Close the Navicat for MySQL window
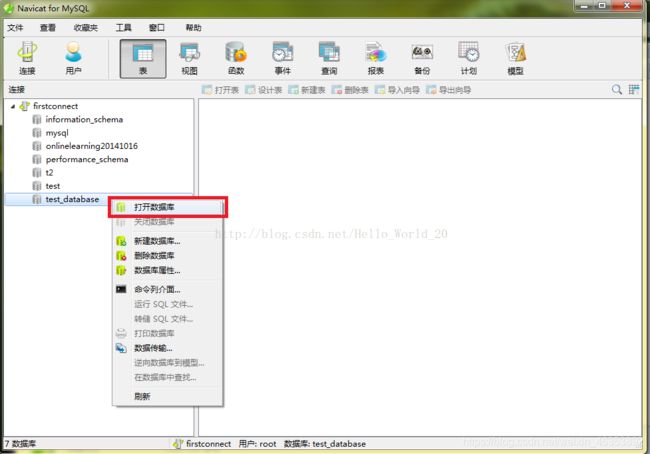The height and width of the screenshot is (454, 650). click(627, 6)
